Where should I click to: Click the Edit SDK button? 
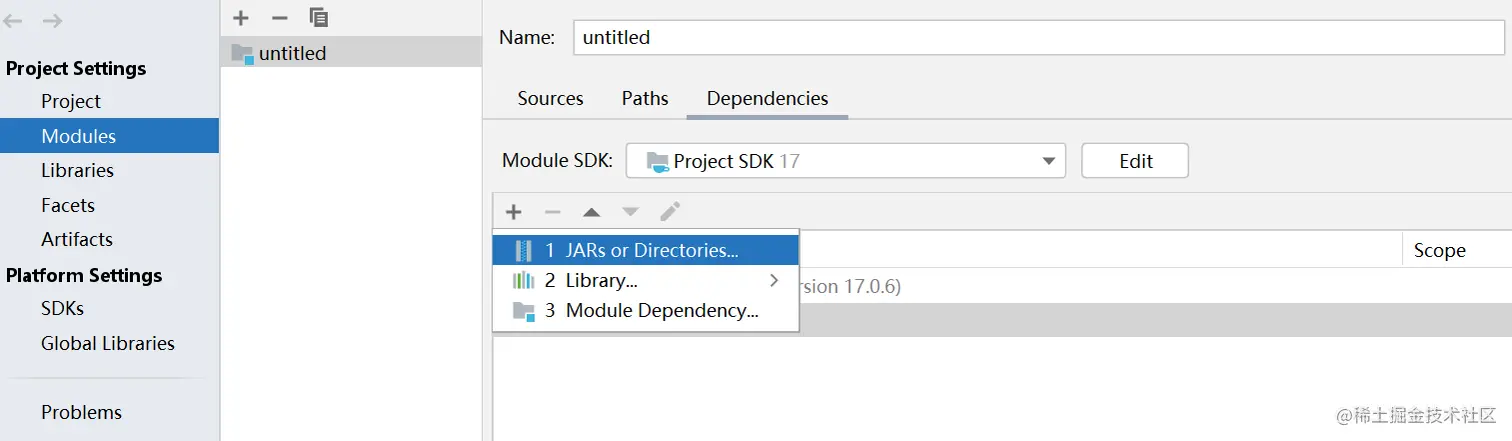(1135, 161)
